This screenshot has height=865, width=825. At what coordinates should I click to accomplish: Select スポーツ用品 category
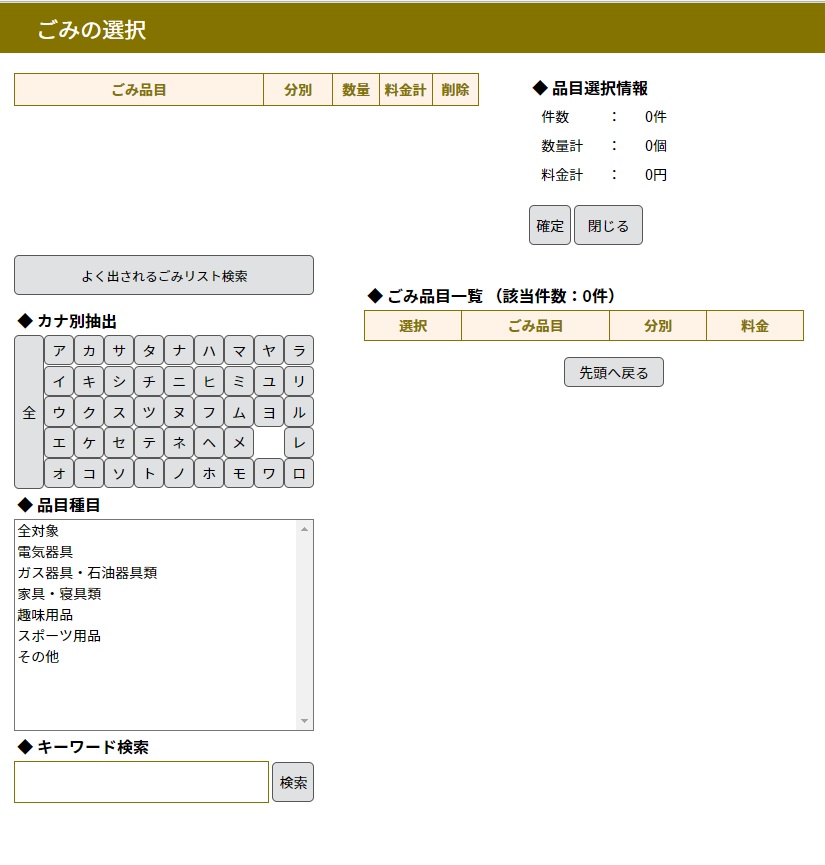[x=156, y=636]
